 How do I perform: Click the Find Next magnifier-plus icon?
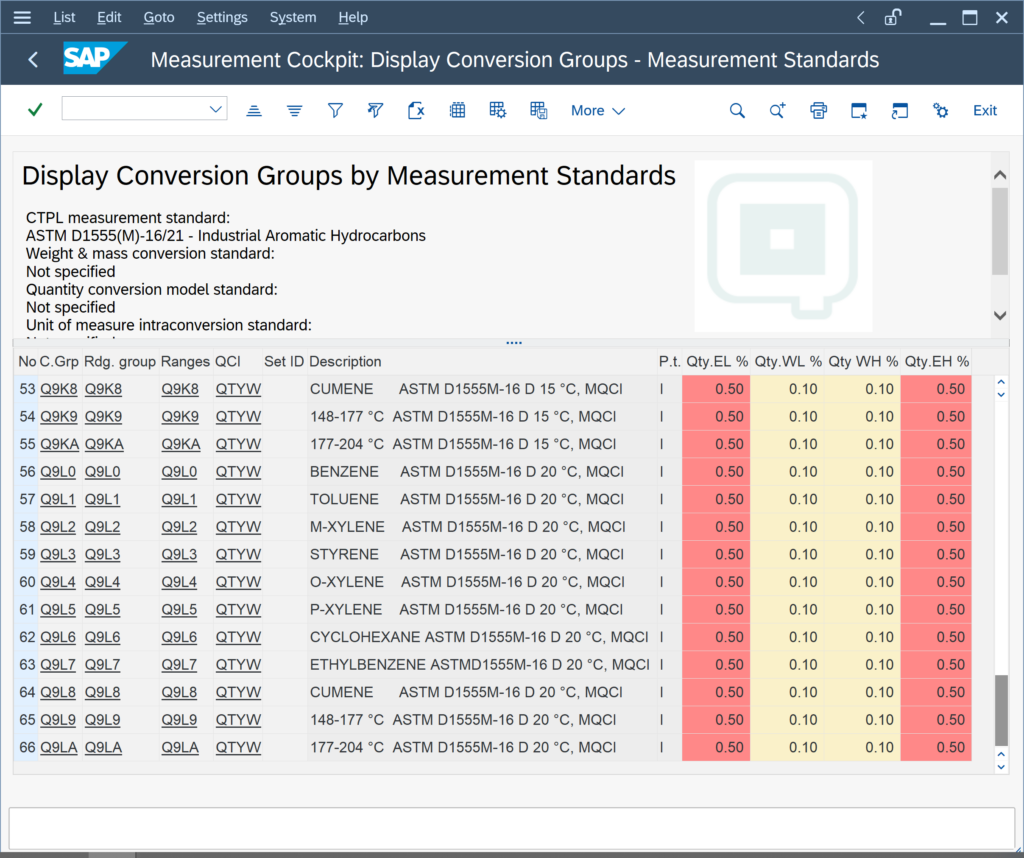pos(777,111)
